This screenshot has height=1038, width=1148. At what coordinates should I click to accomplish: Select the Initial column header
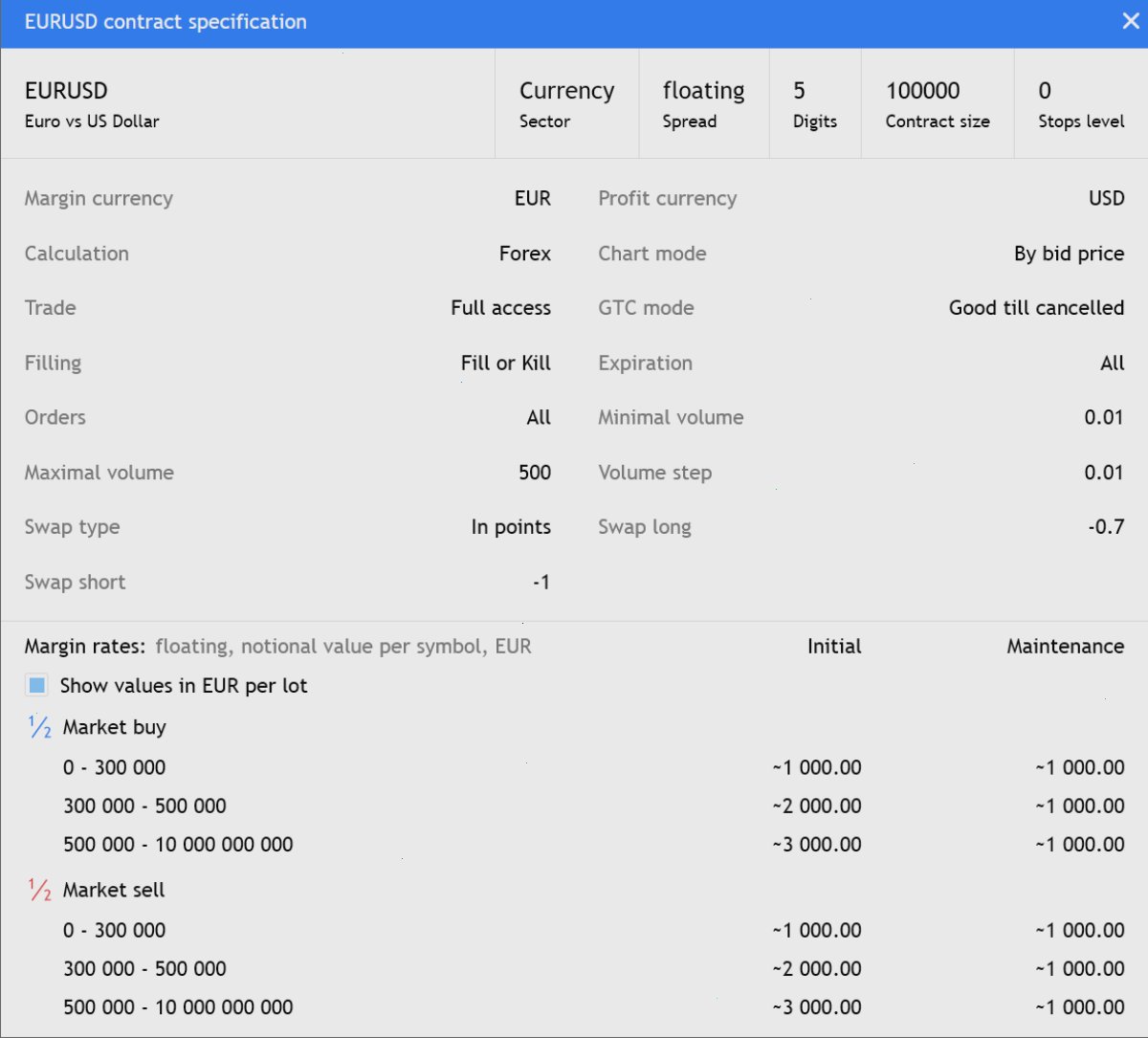click(834, 647)
